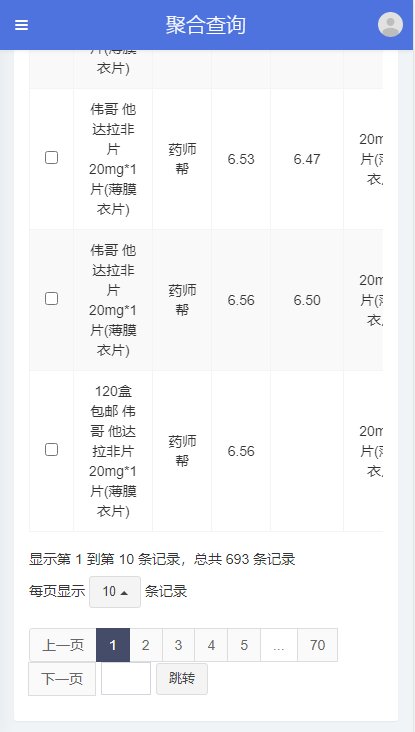The height and width of the screenshot is (732, 415).
Task: Select current page 1 button
Action: (x=113, y=645)
